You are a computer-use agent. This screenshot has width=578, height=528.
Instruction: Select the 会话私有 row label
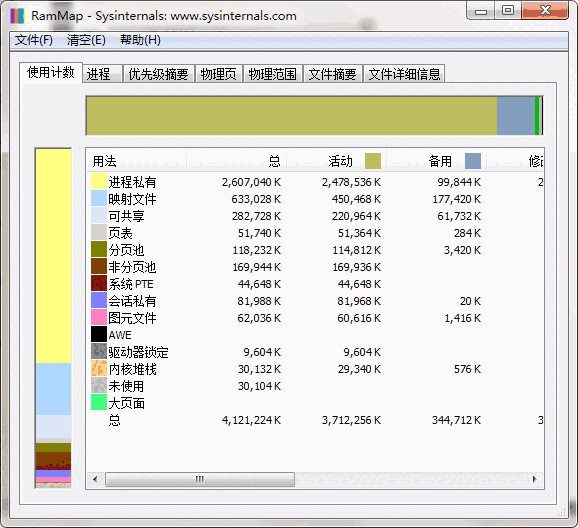132,301
